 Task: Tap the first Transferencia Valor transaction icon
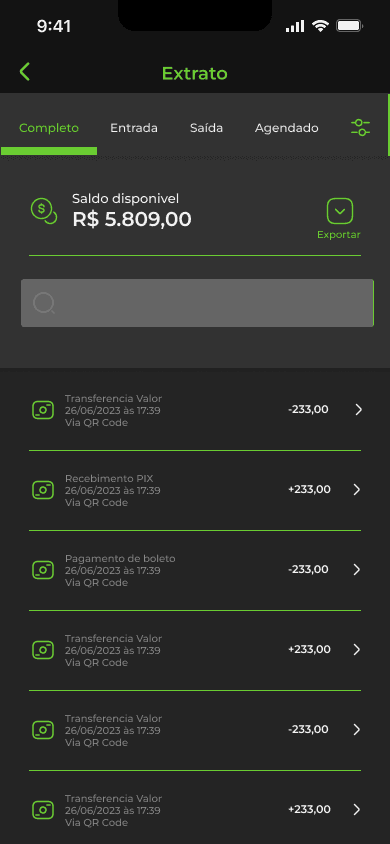click(43, 410)
